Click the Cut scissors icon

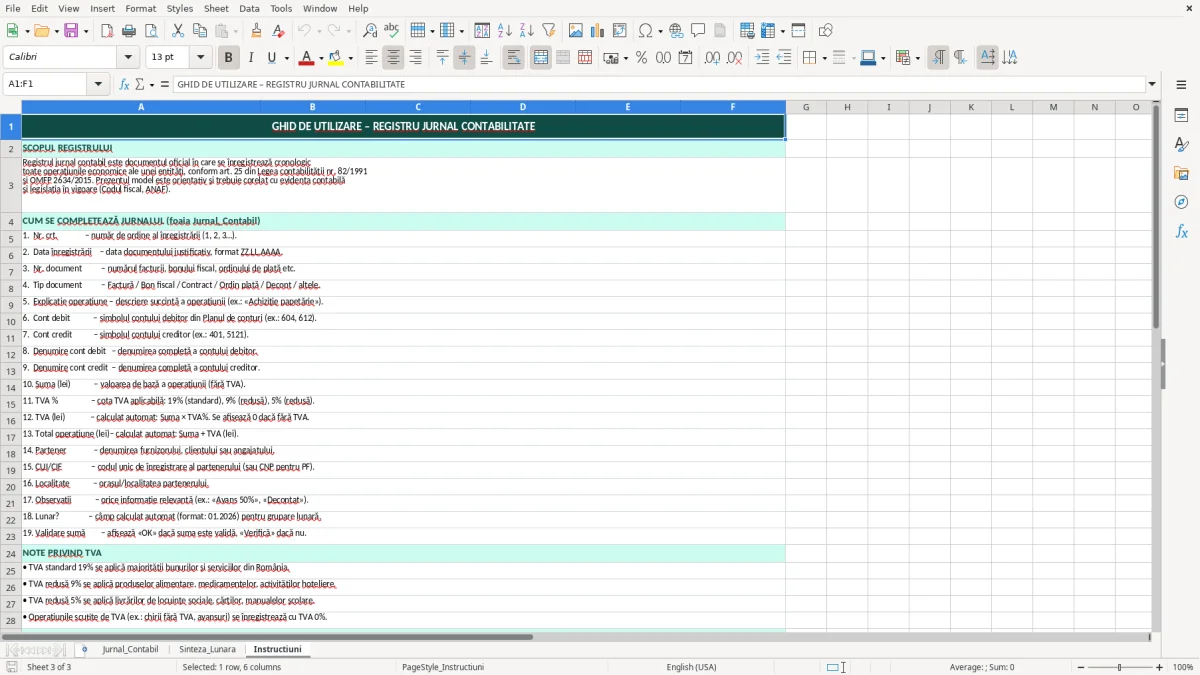pos(177,31)
